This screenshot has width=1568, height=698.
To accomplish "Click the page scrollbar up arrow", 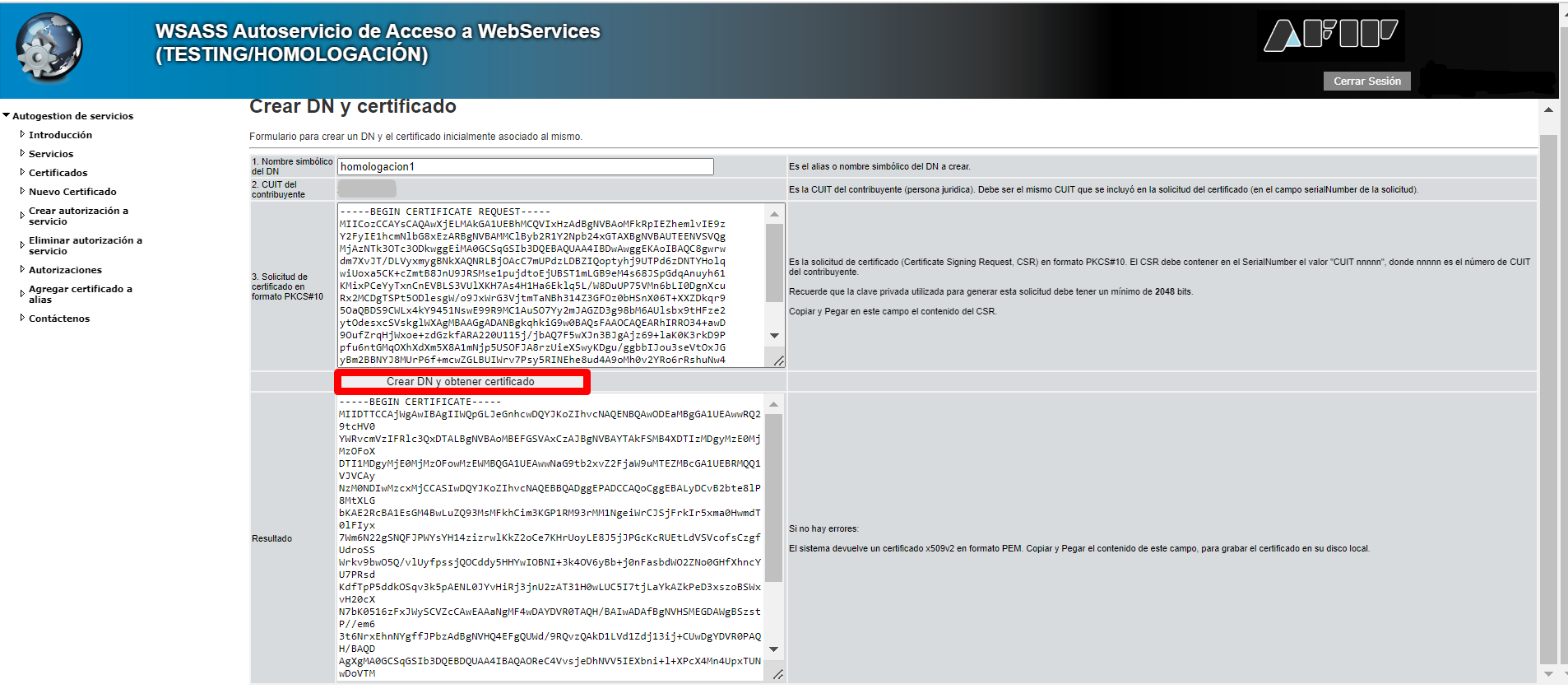I will tap(1548, 109).
